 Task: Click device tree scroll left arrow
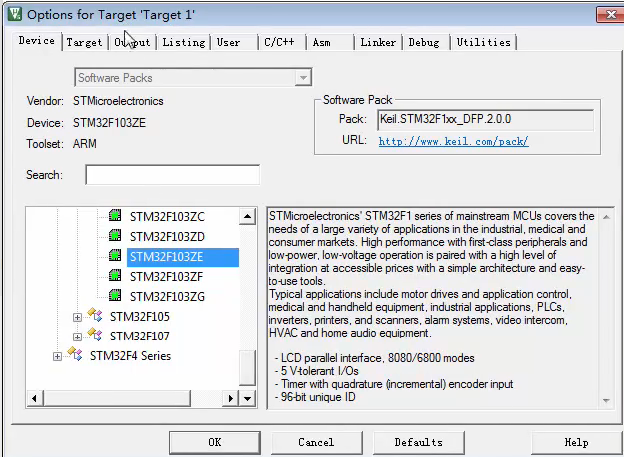[34, 398]
